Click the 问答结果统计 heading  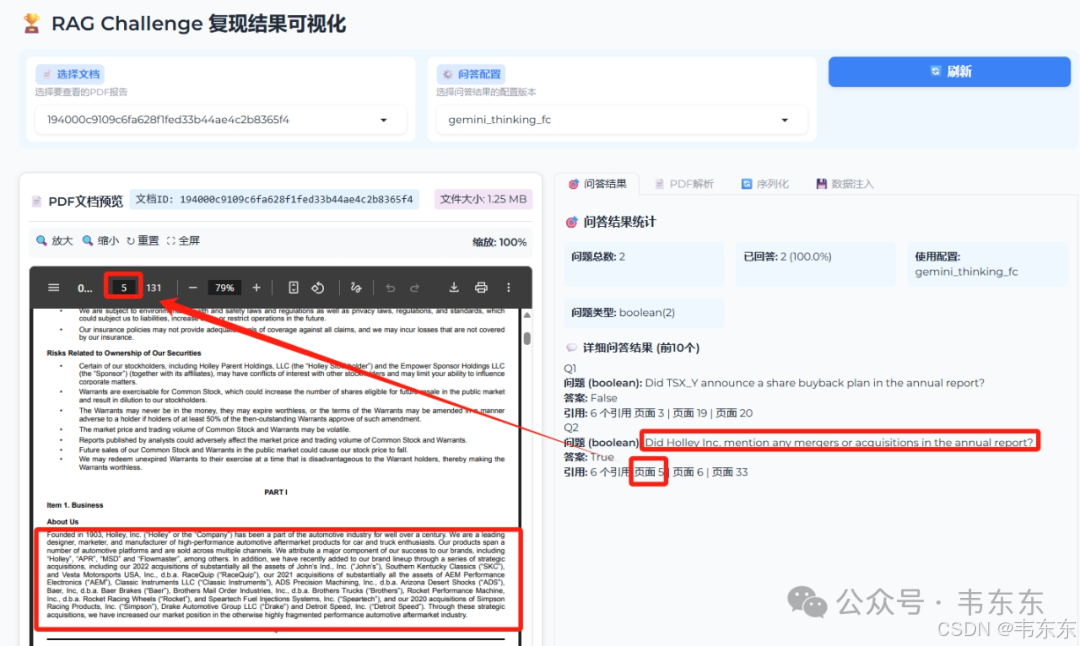(x=620, y=222)
